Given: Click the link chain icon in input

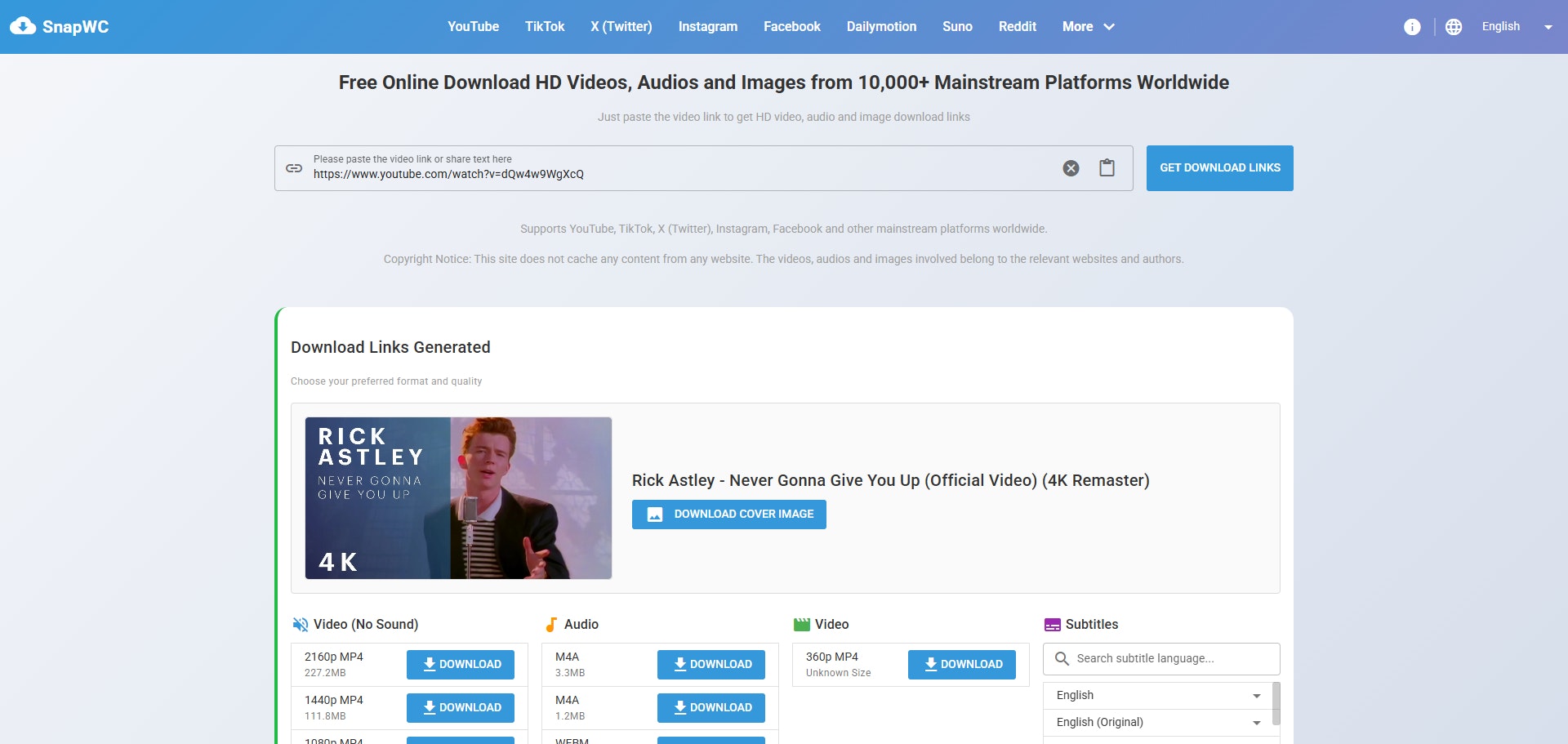Looking at the screenshot, I should click(x=294, y=168).
